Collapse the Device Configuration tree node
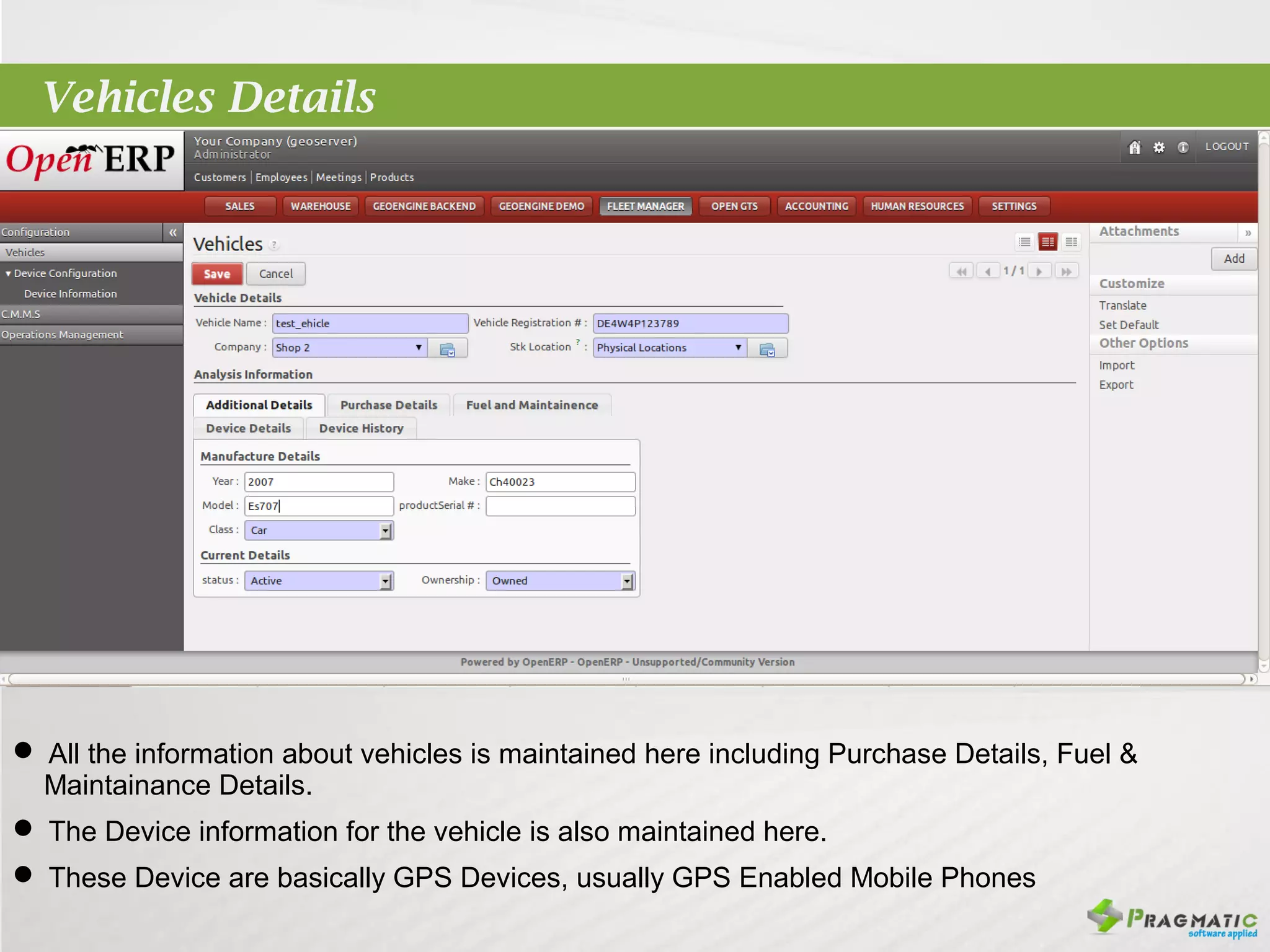This screenshot has height=952, width=1270. point(8,274)
